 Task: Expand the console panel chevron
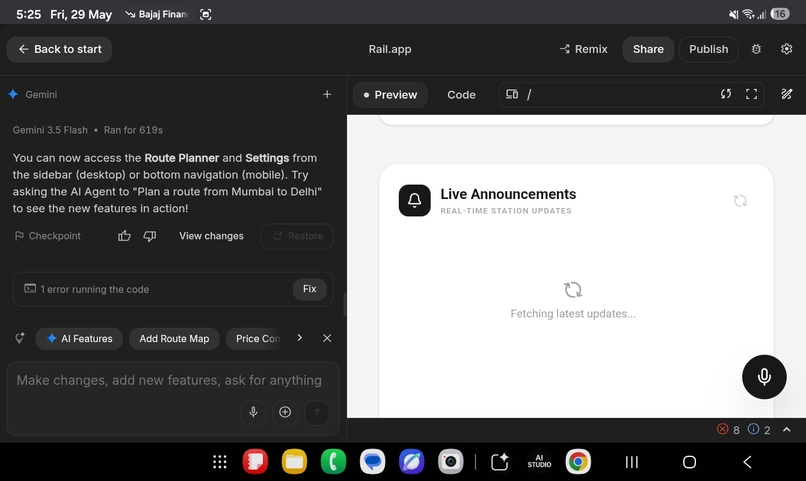coord(786,430)
